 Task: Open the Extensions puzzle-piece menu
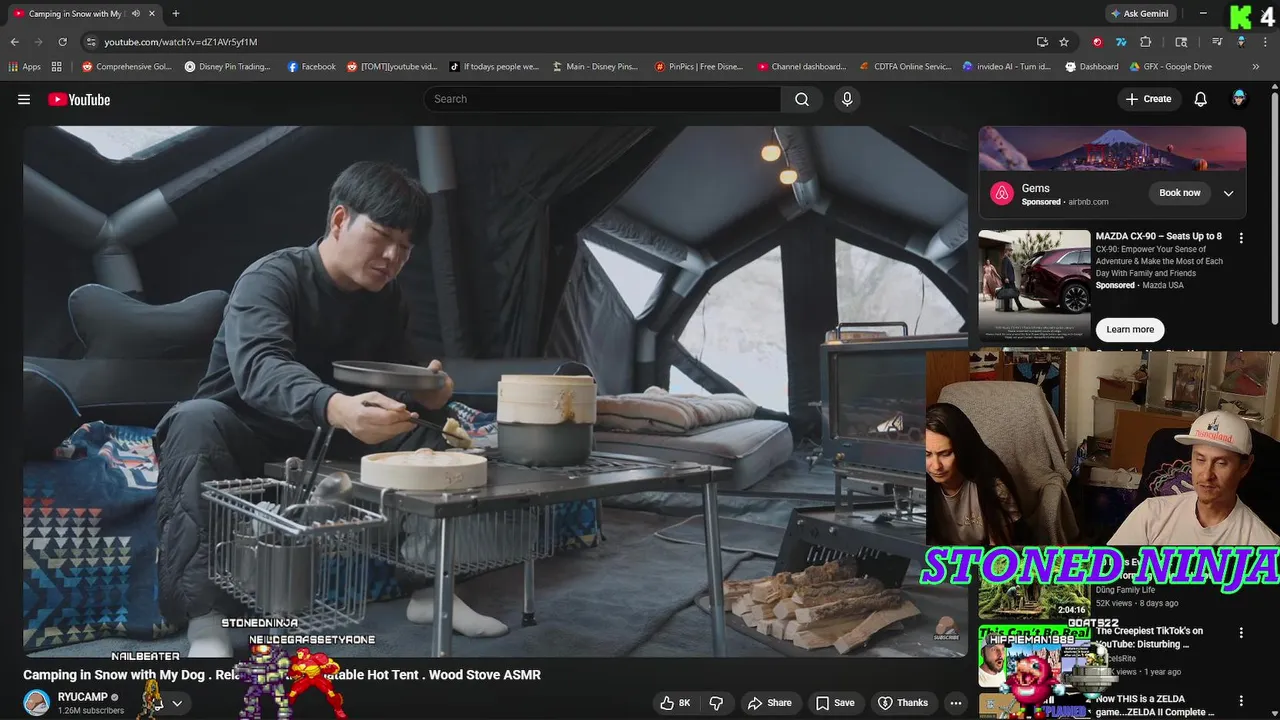pos(1146,42)
